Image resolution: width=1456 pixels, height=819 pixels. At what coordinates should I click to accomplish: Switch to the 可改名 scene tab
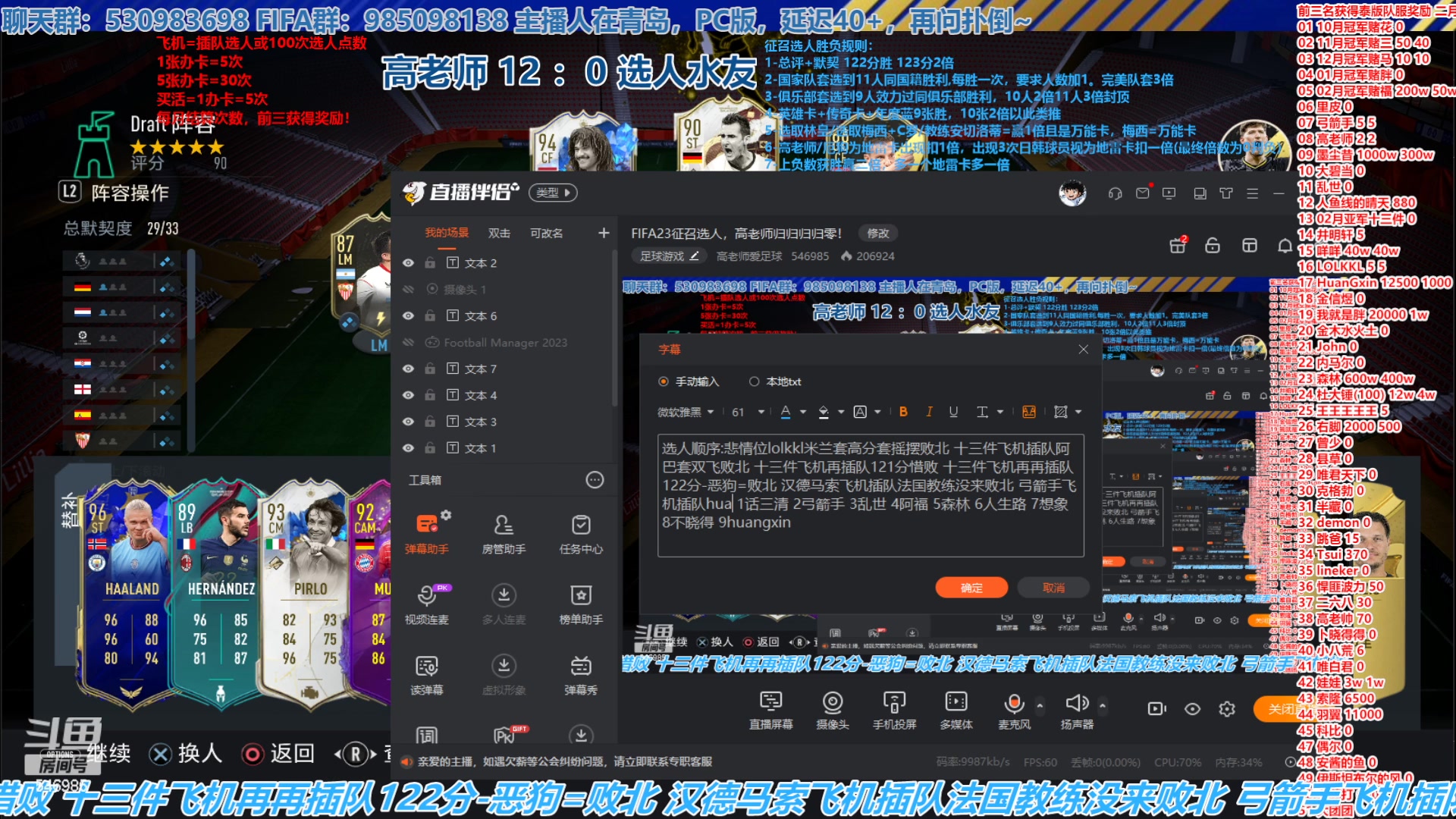(546, 233)
